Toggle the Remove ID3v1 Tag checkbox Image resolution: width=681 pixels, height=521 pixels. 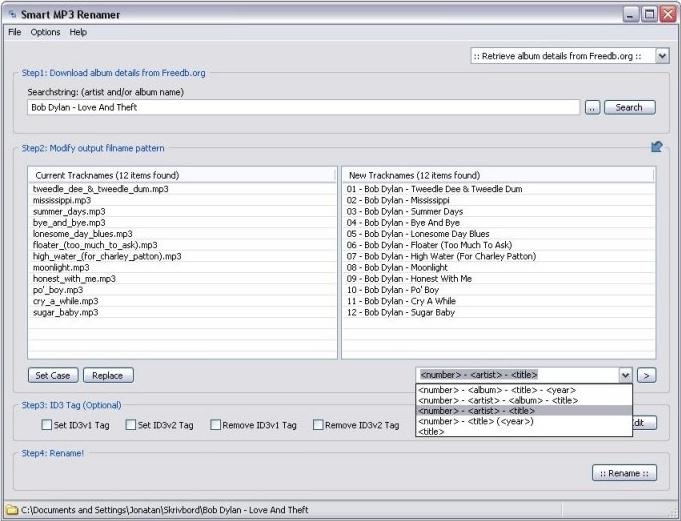215,425
